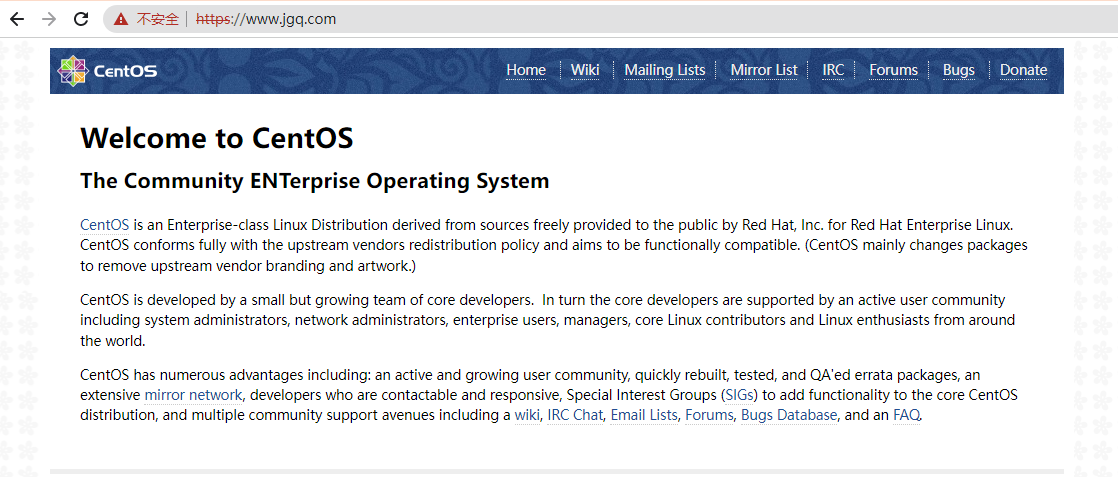Click the browser forward arrow
Screen dimensions: 1118x477
pyautogui.click(x=49, y=19)
